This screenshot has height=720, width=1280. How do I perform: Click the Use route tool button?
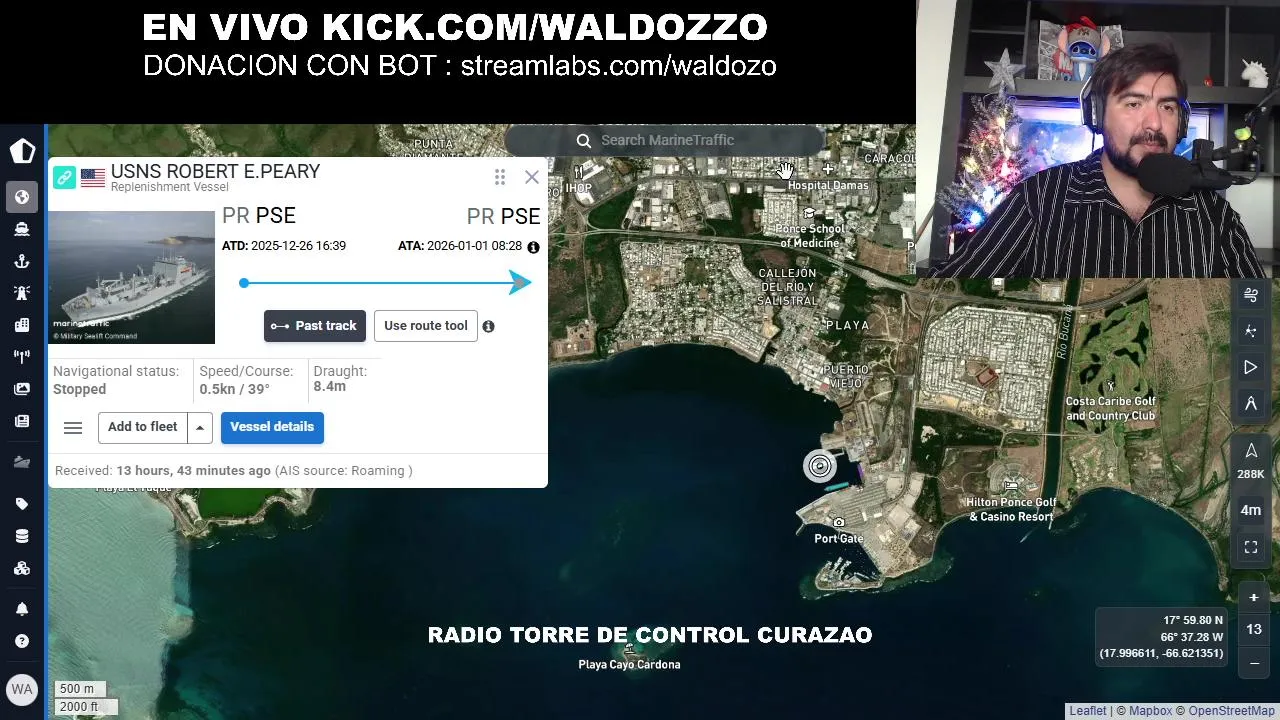point(426,326)
